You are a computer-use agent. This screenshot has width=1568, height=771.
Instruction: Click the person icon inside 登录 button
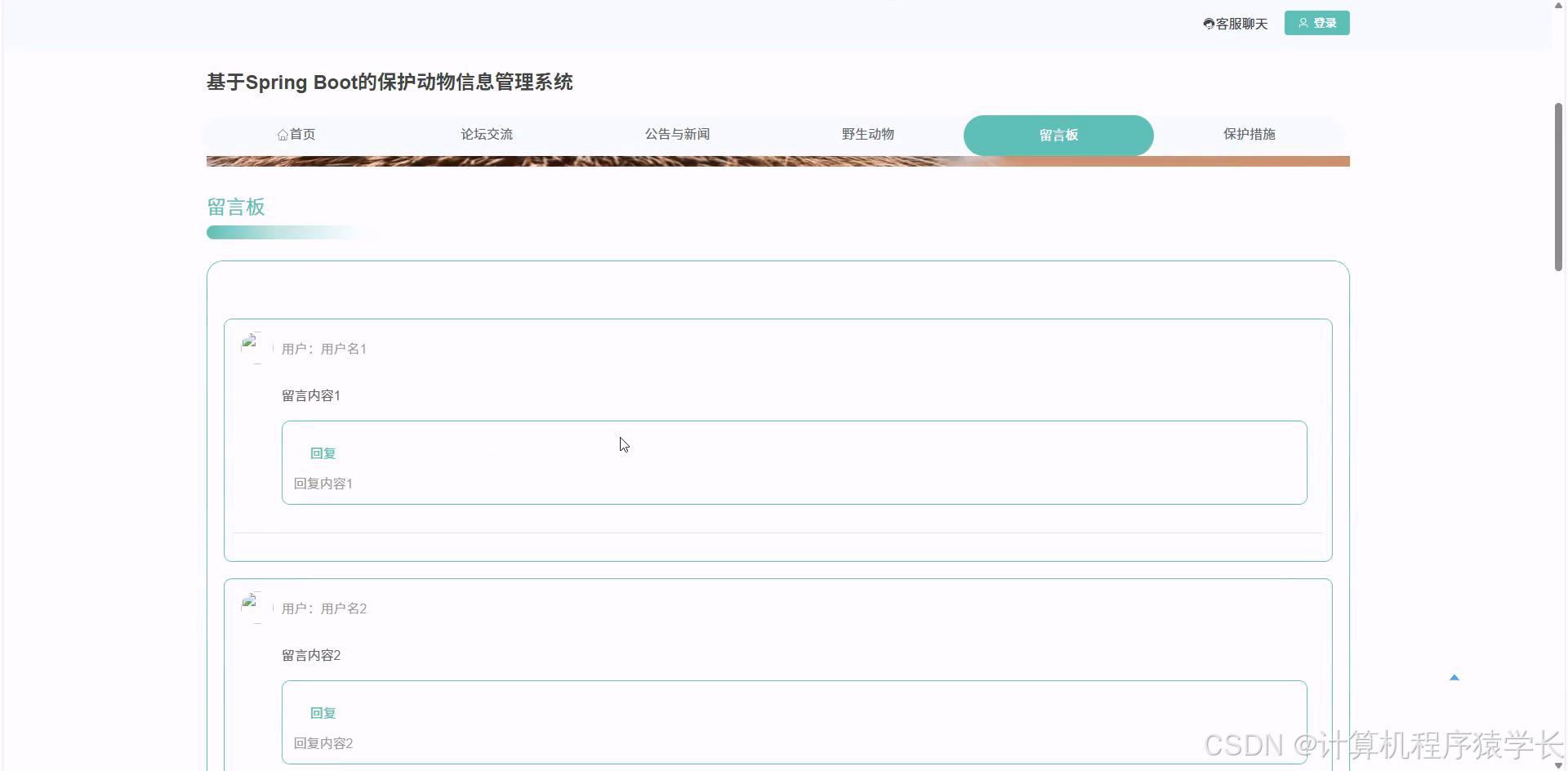tap(1304, 23)
